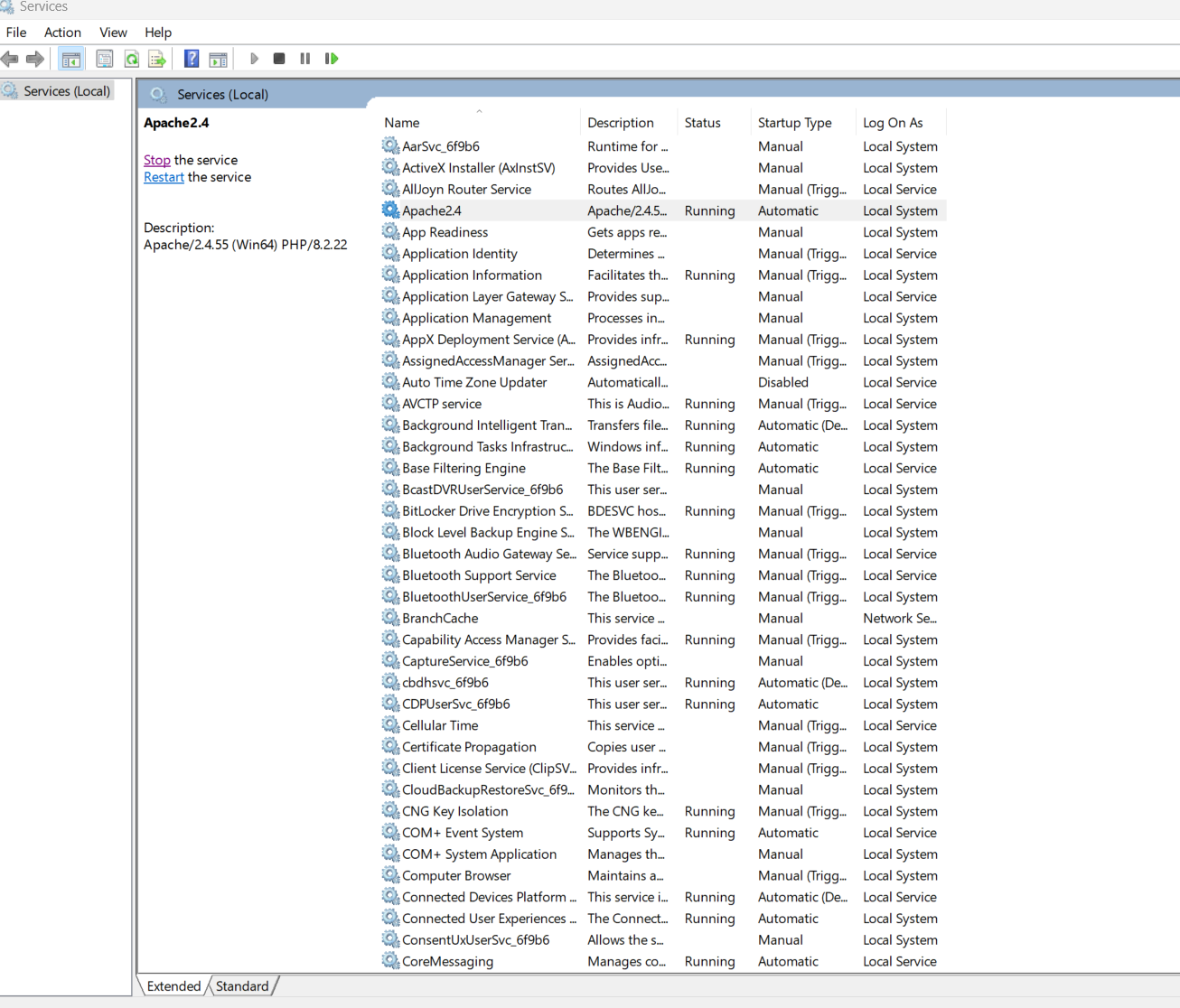The image size is (1180, 1008).
Task: Select Block Level Backup Engine Service
Action: [x=662, y=533]
